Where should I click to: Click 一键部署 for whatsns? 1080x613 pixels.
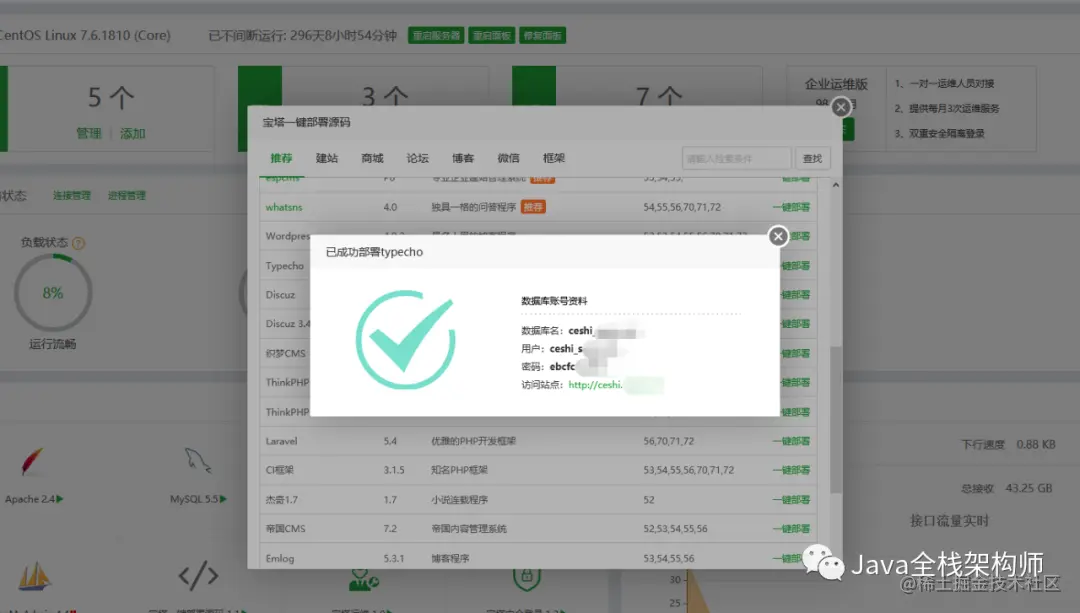tap(791, 207)
